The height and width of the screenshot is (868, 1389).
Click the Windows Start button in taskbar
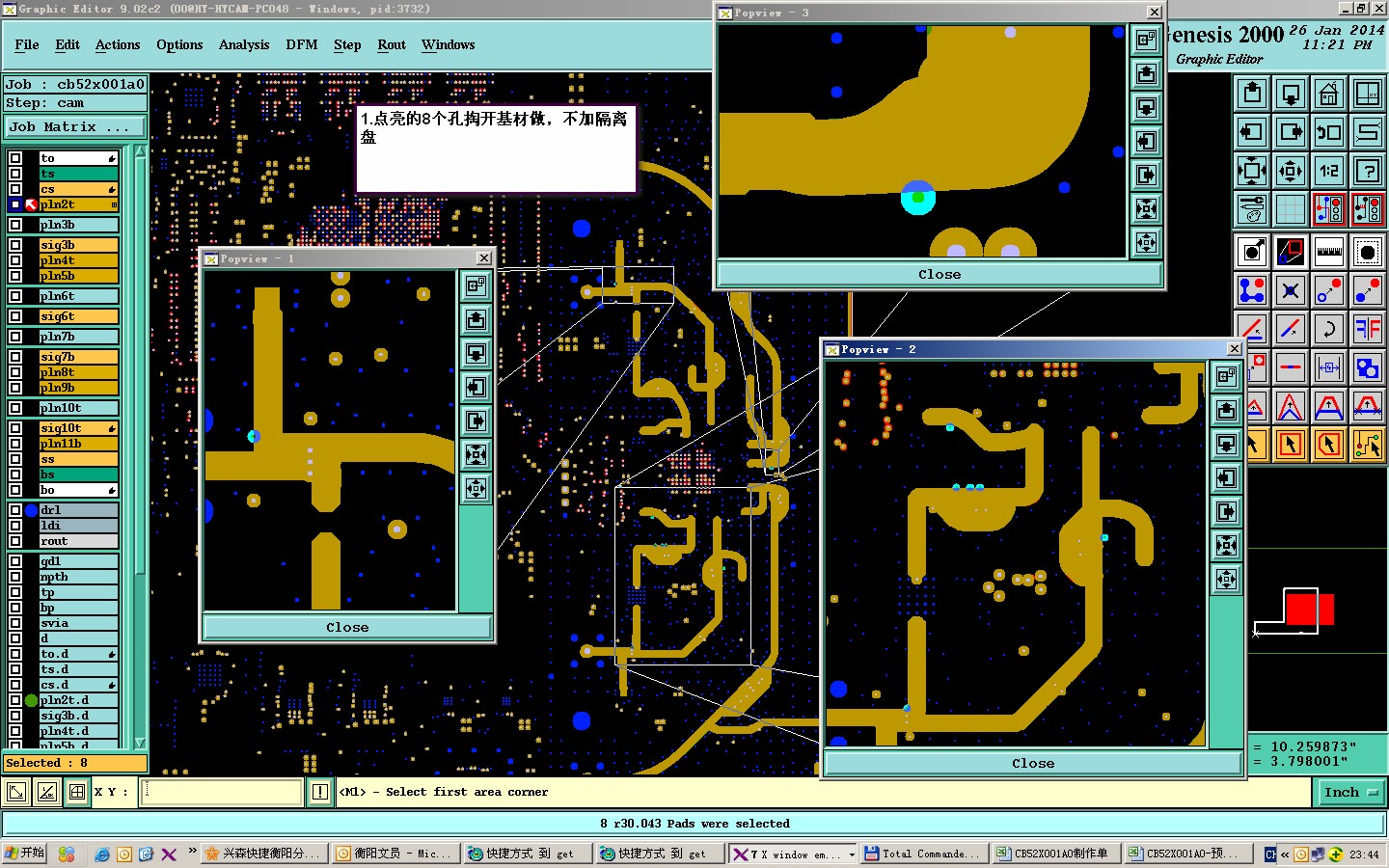25,854
